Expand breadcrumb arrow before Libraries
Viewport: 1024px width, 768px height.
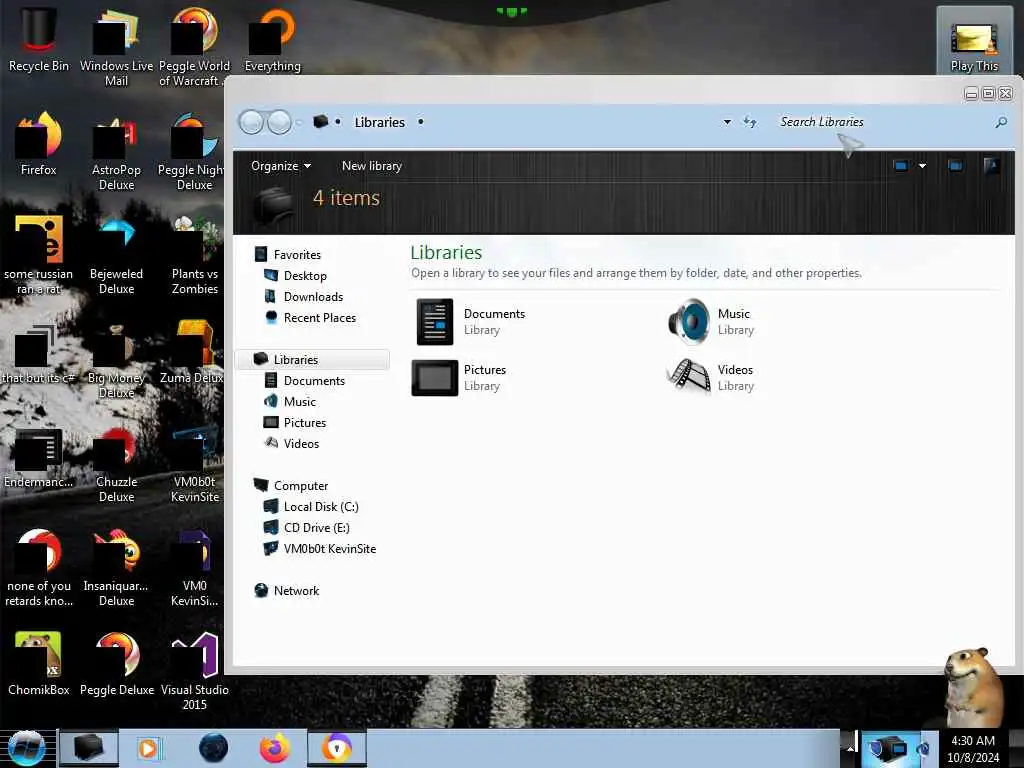(338, 122)
